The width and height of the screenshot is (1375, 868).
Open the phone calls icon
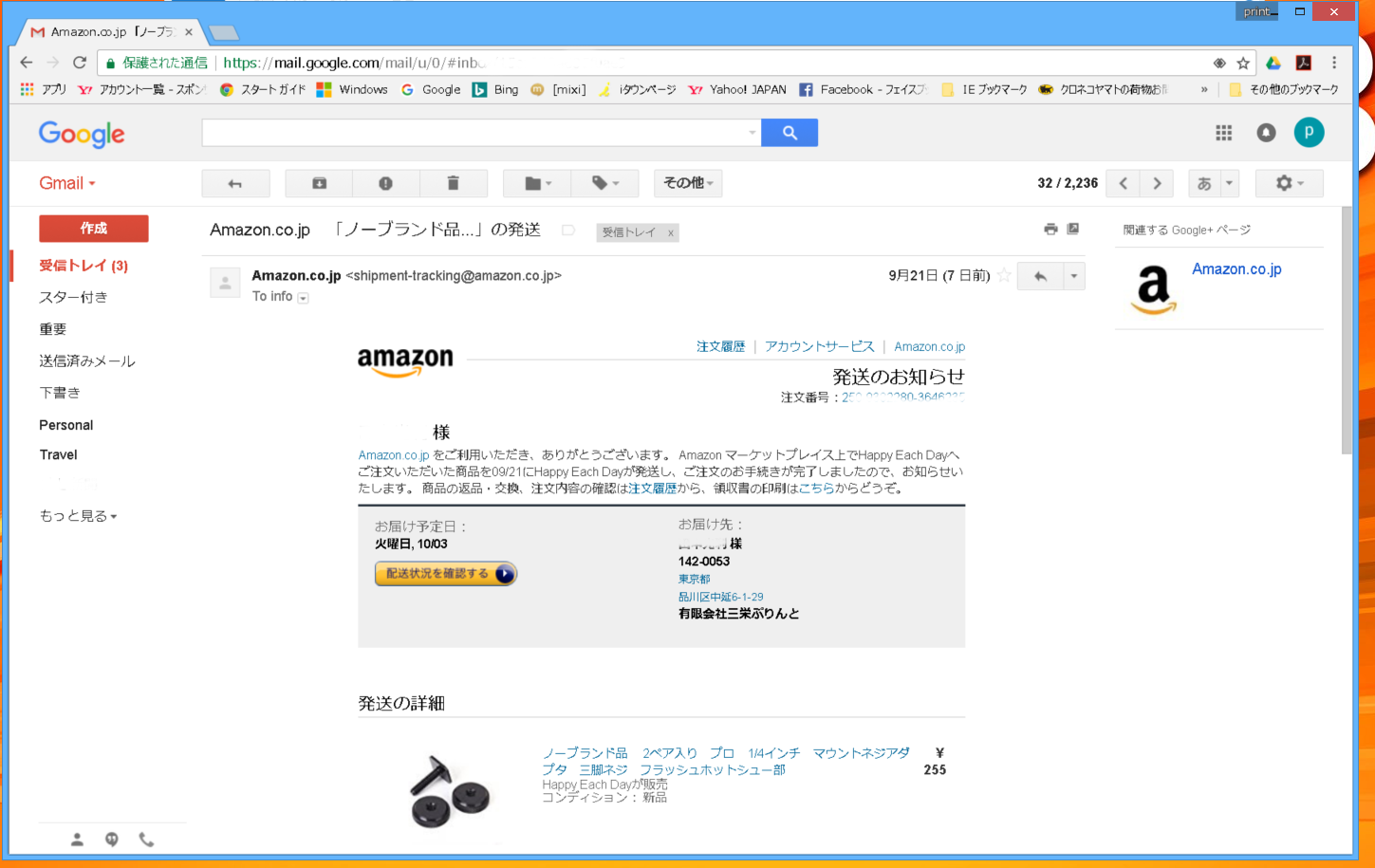(x=146, y=840)
